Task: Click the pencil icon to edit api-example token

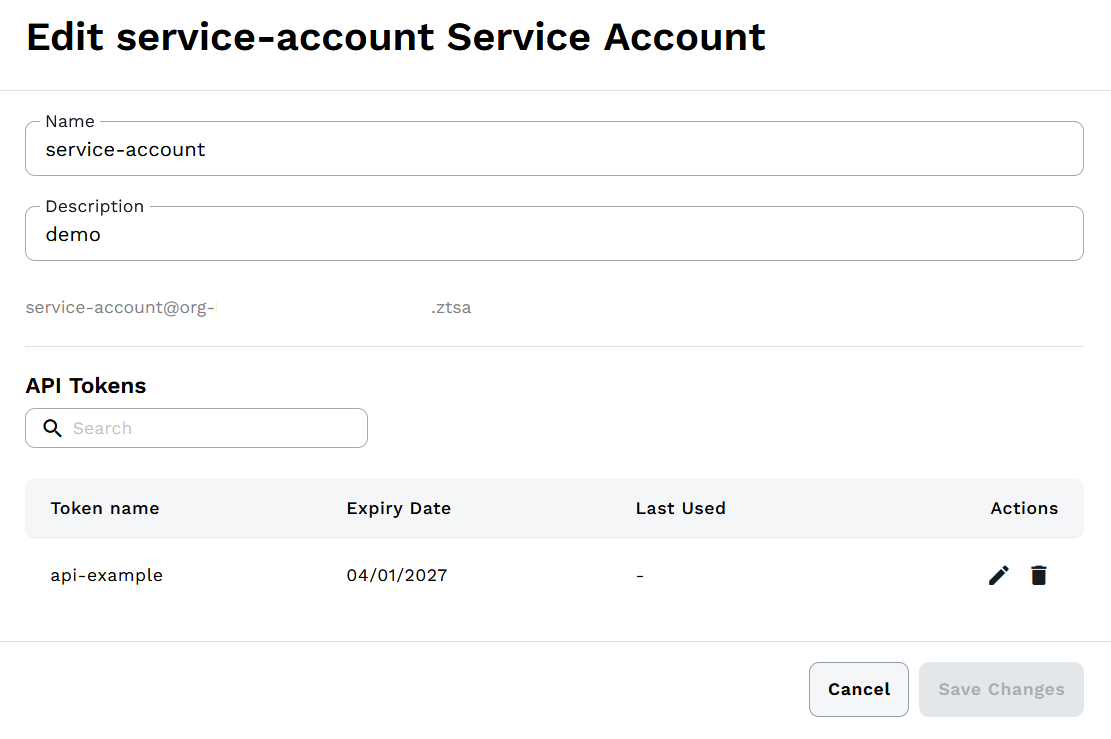Action: coord(998,575)
